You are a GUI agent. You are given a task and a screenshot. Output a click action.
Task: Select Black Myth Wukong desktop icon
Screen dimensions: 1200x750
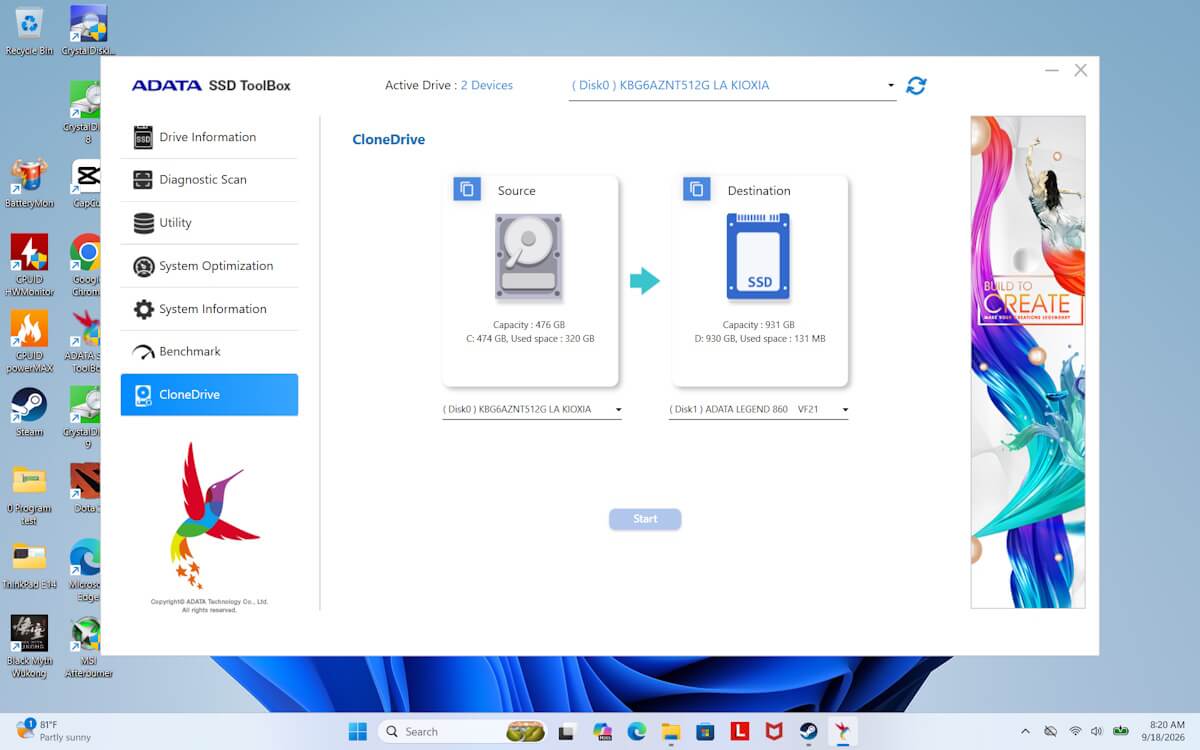pyautogui.click(x=29, y=646)
